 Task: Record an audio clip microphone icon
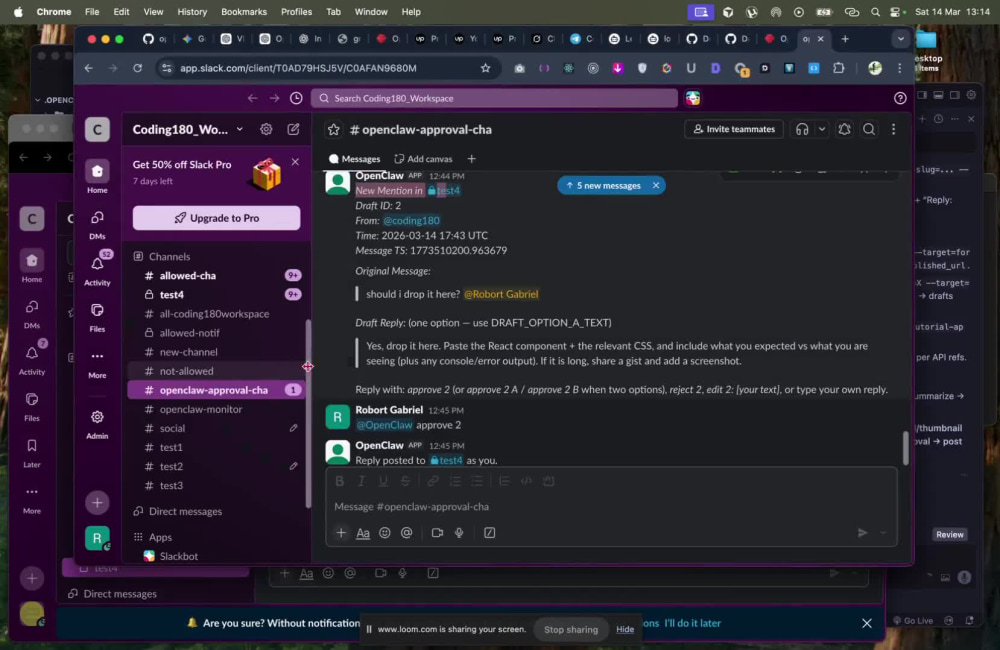coord(459,533)
